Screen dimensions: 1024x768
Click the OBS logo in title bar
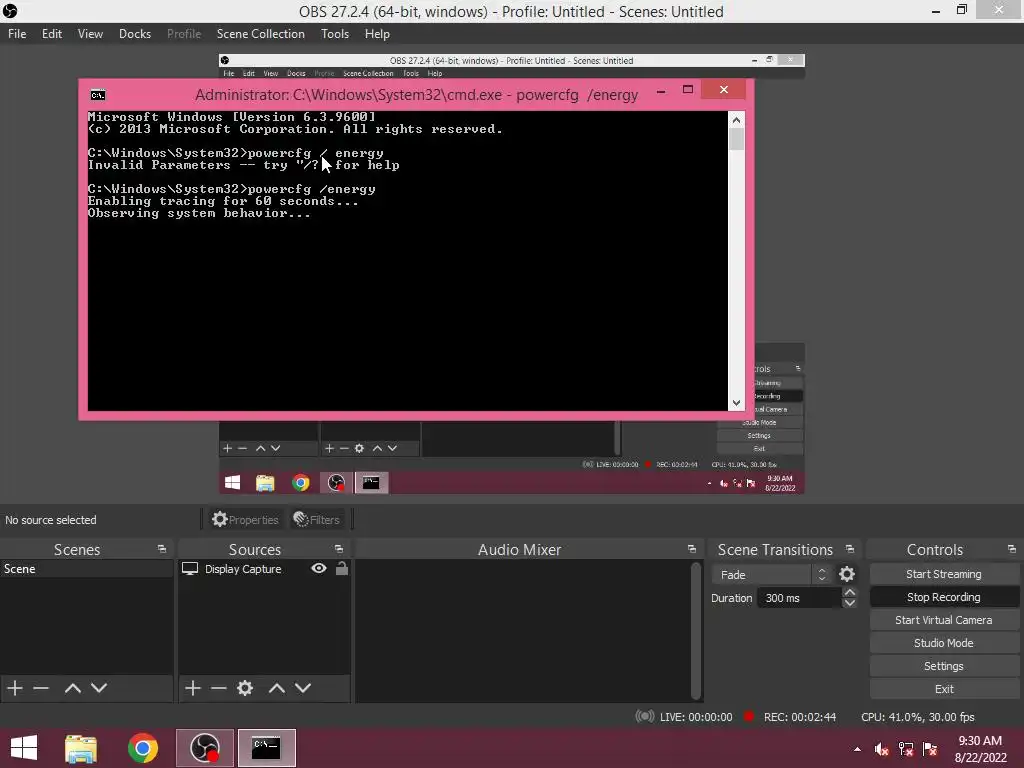click(x=10, y=10)
